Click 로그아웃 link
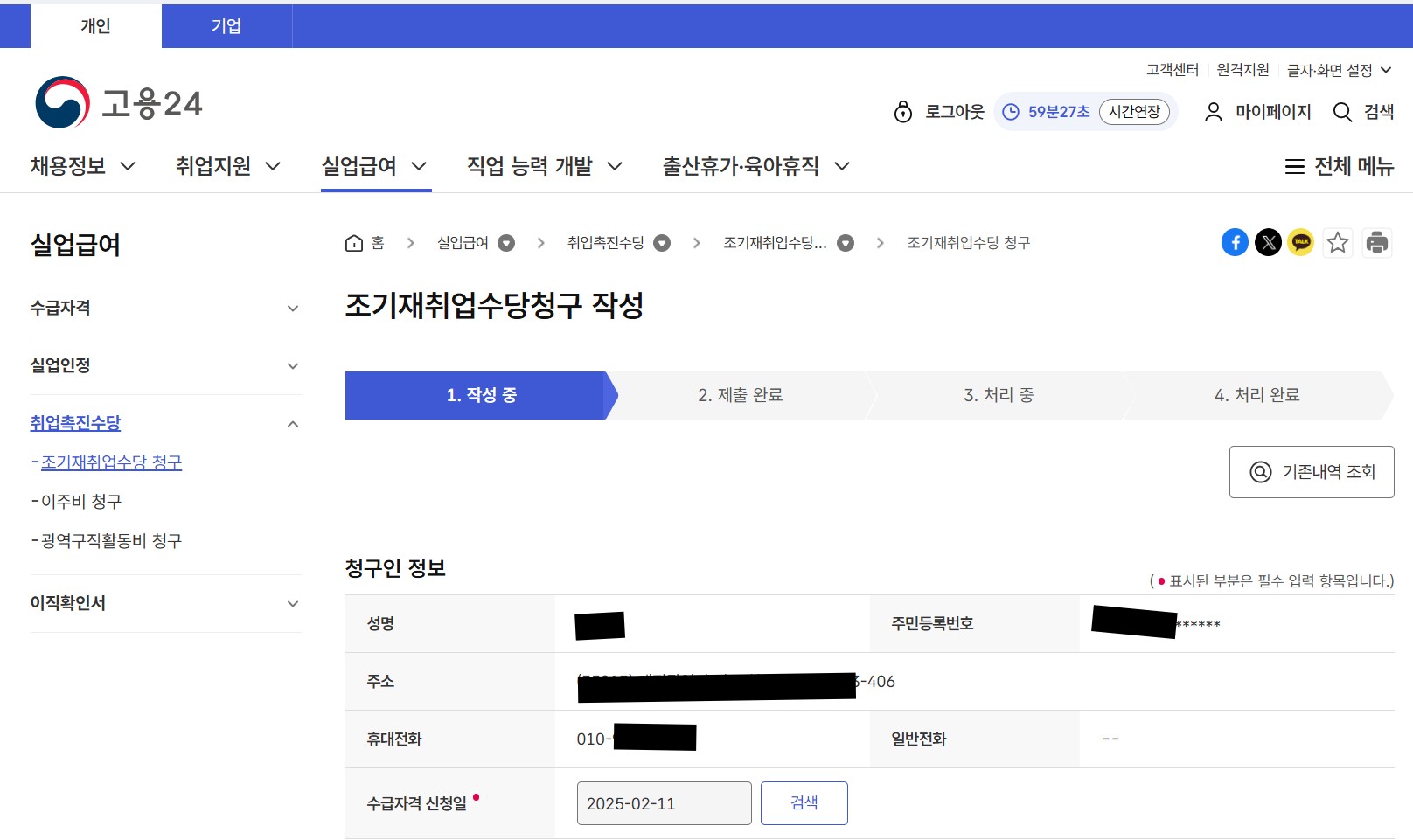Screen dimensions: 1413x840 955,112
